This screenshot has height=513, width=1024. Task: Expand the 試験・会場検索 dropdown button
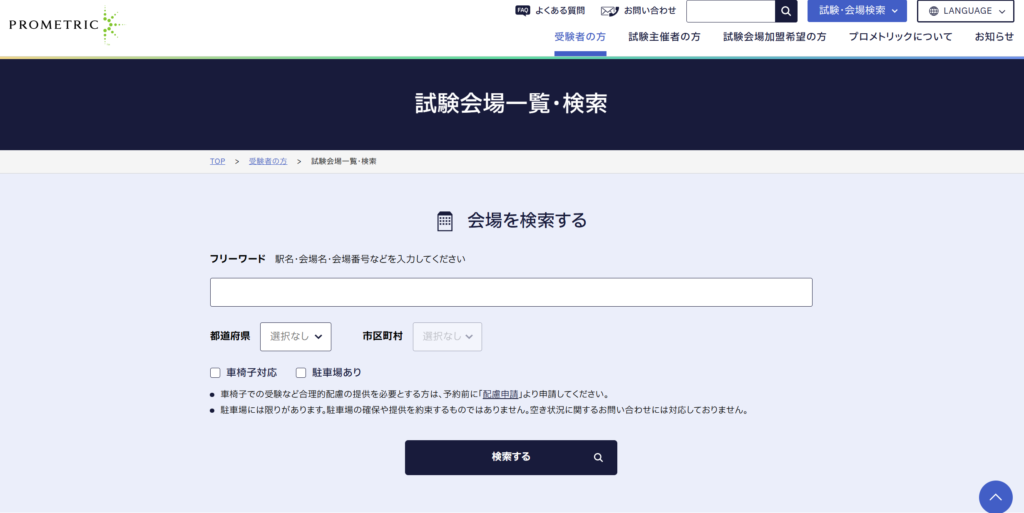857,11
